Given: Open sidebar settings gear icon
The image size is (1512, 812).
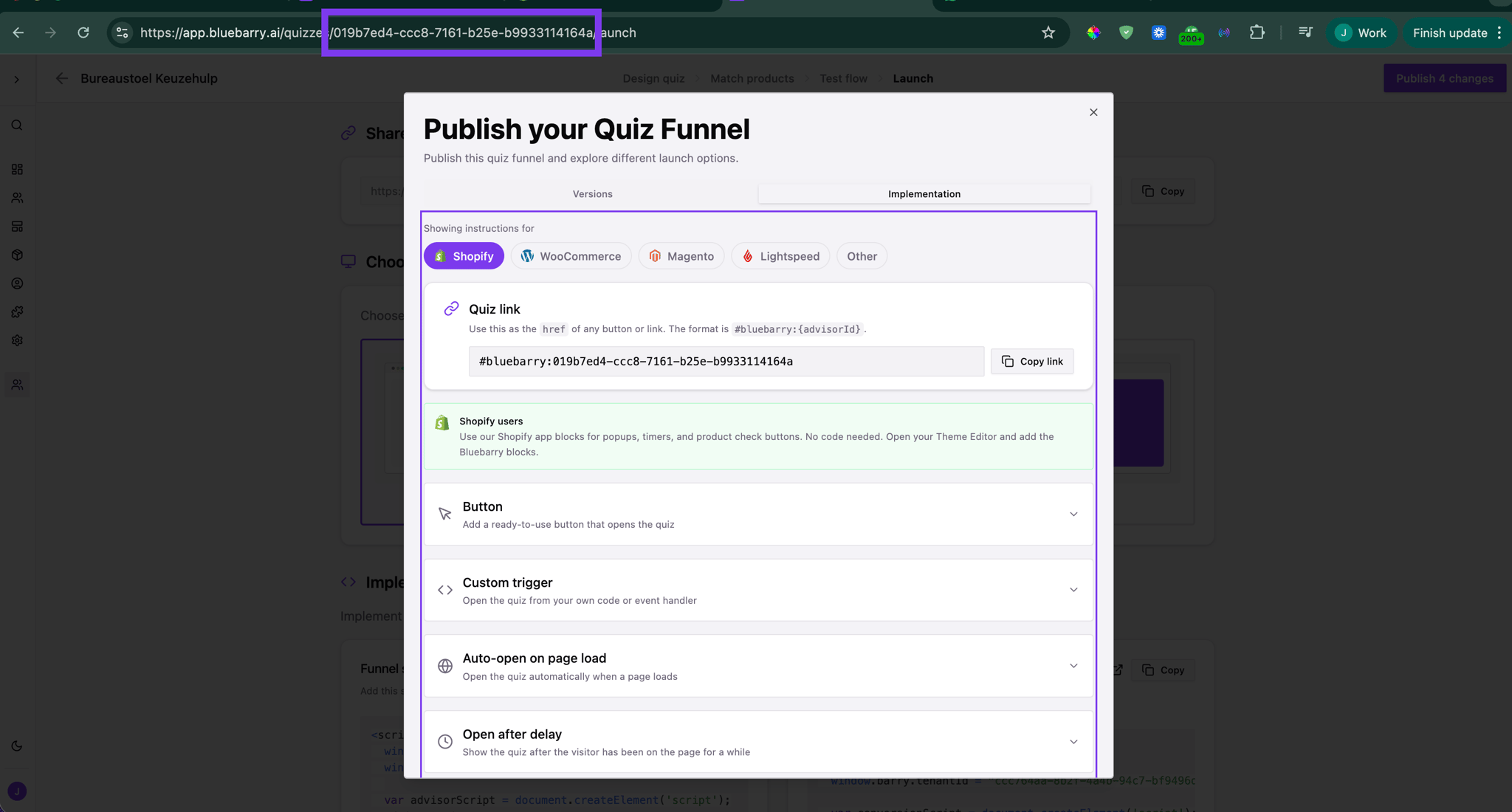Looking at the screenshot, I should point(17,340).
